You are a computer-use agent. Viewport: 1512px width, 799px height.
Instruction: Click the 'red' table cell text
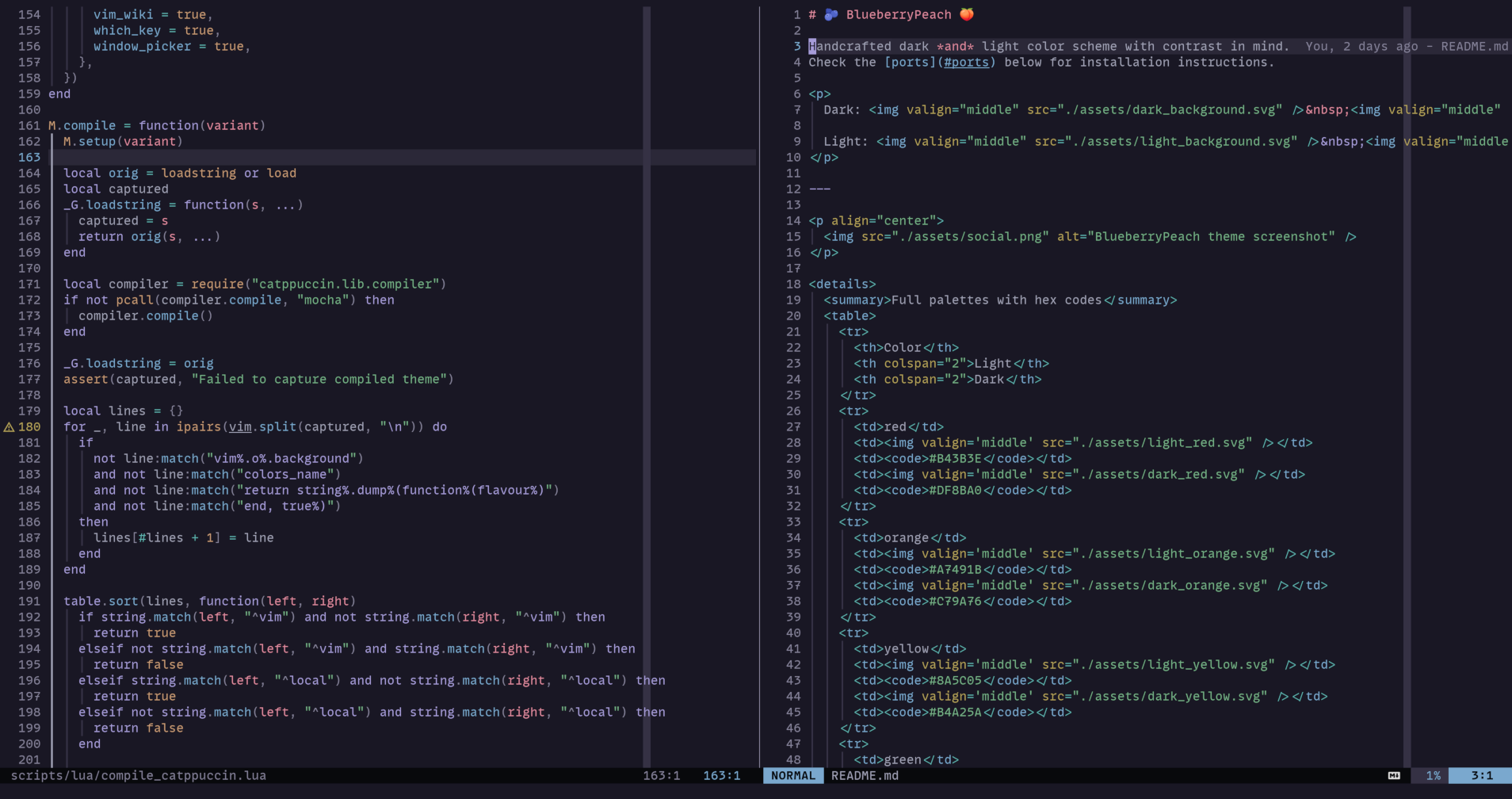point(895,426)
